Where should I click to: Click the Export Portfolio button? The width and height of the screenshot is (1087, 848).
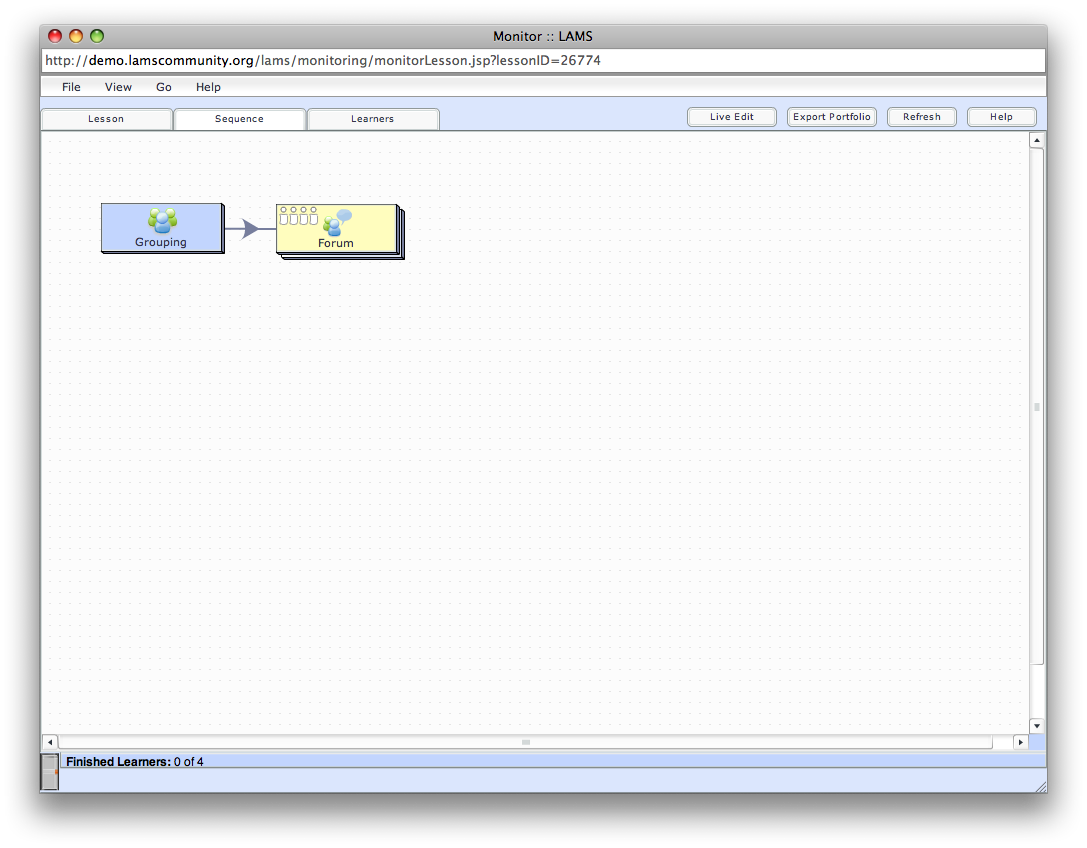(831, 117)
